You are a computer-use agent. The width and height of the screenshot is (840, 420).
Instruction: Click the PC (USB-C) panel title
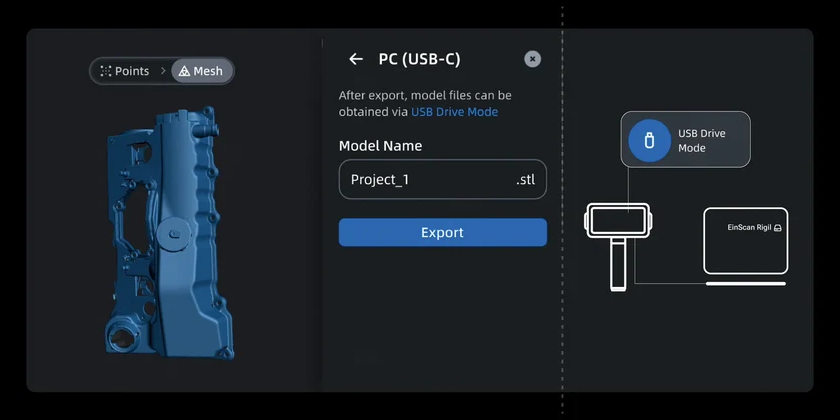click(x=419, y=59)
